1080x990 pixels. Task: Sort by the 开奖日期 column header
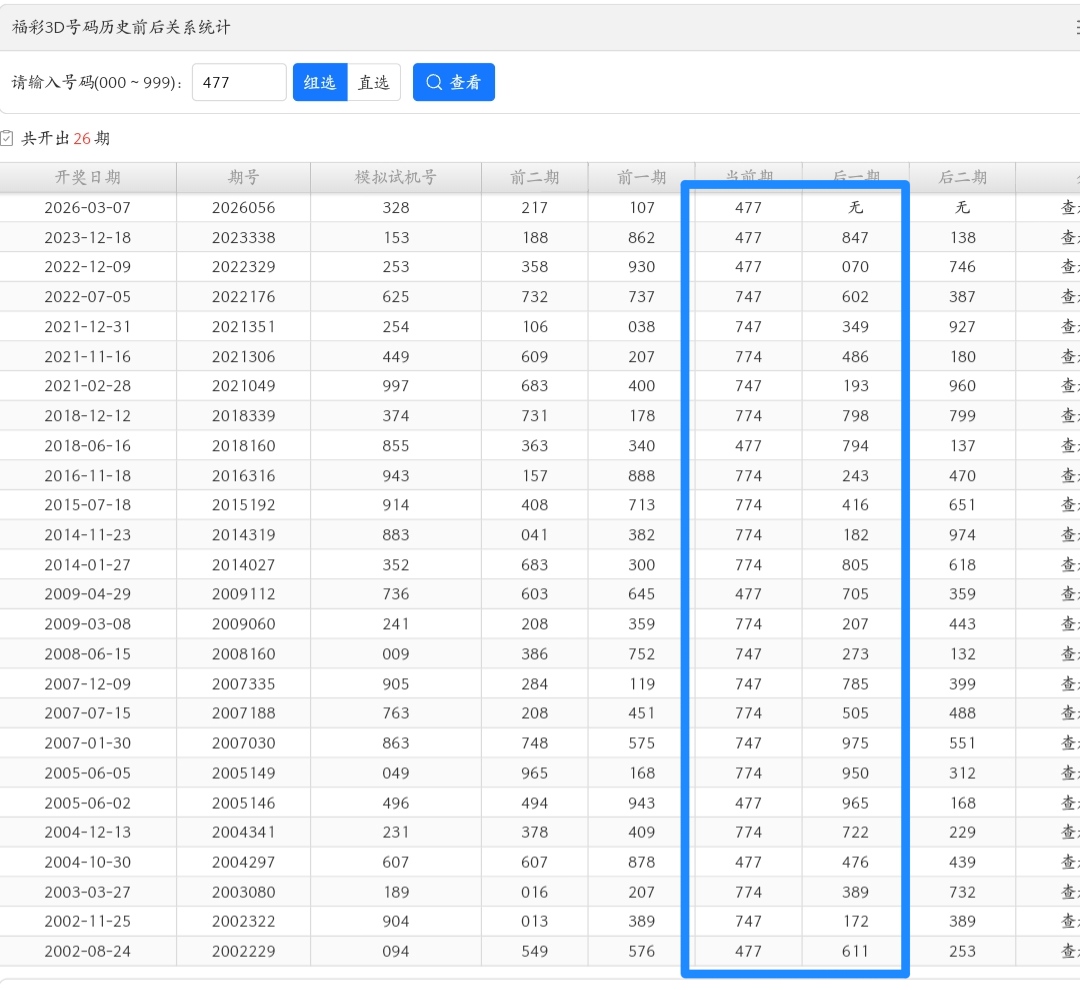88,177
